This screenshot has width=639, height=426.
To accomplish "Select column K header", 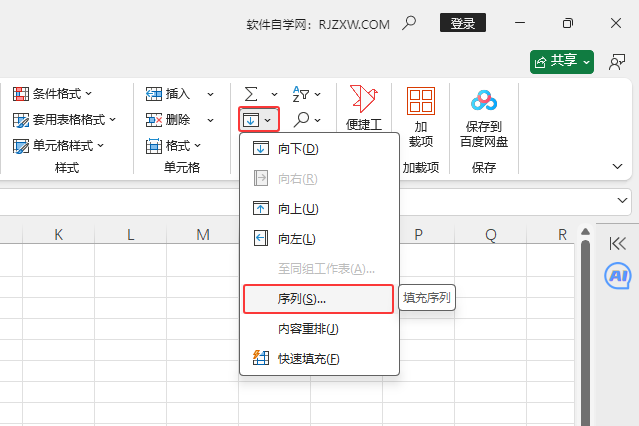I will coord(58,235).
